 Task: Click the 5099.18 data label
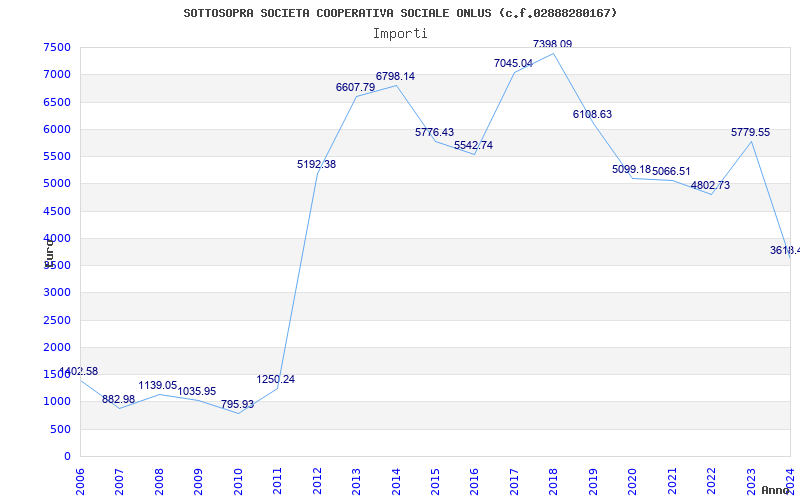coord(632,169)
